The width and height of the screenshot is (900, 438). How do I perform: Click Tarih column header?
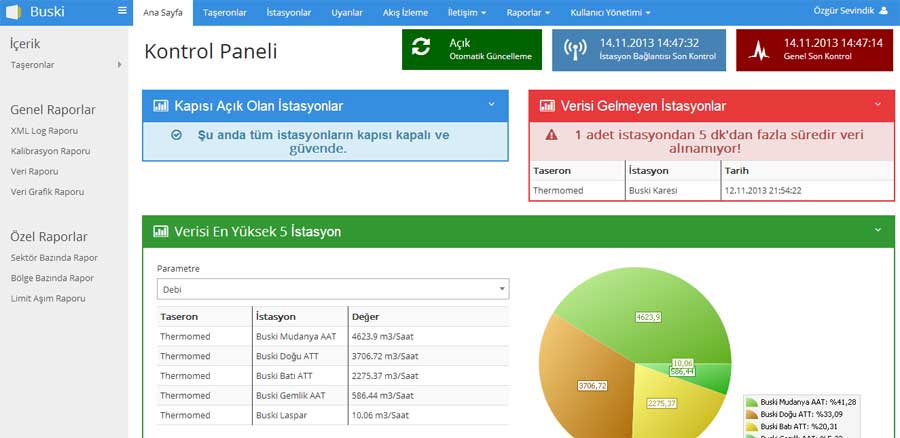(736, 170)
